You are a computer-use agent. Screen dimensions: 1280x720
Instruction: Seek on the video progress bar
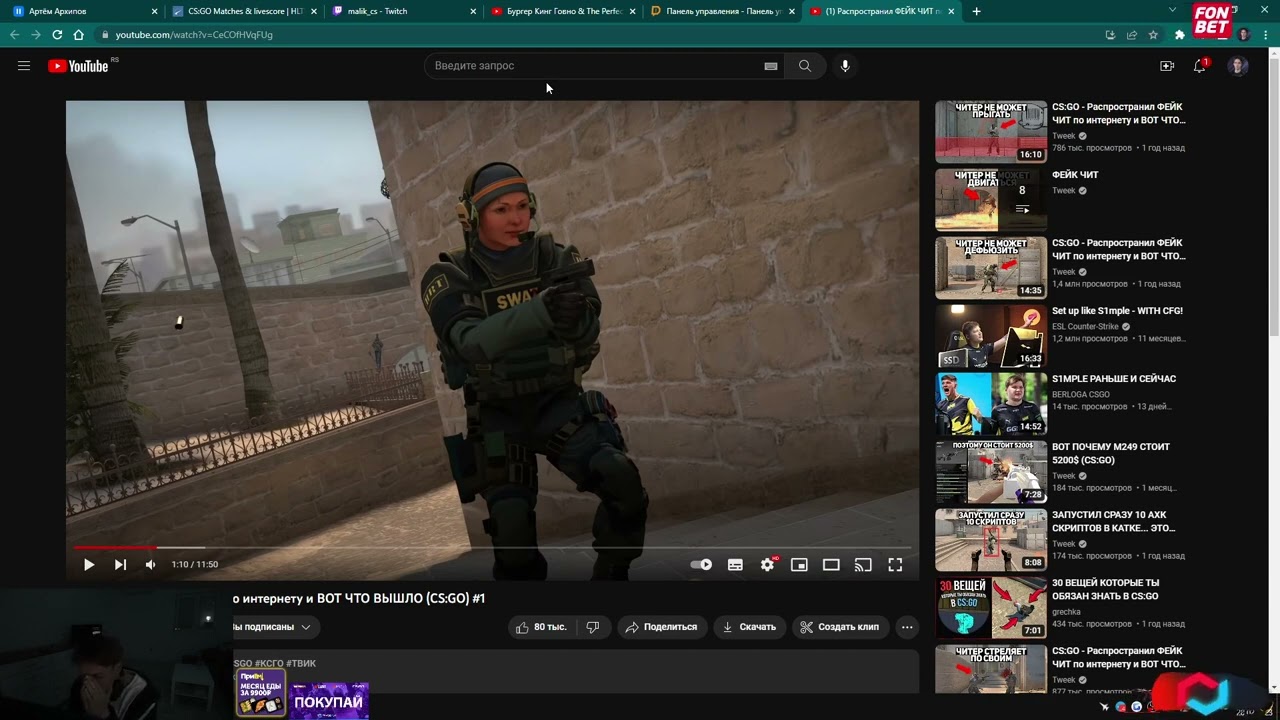click(492, 547)
